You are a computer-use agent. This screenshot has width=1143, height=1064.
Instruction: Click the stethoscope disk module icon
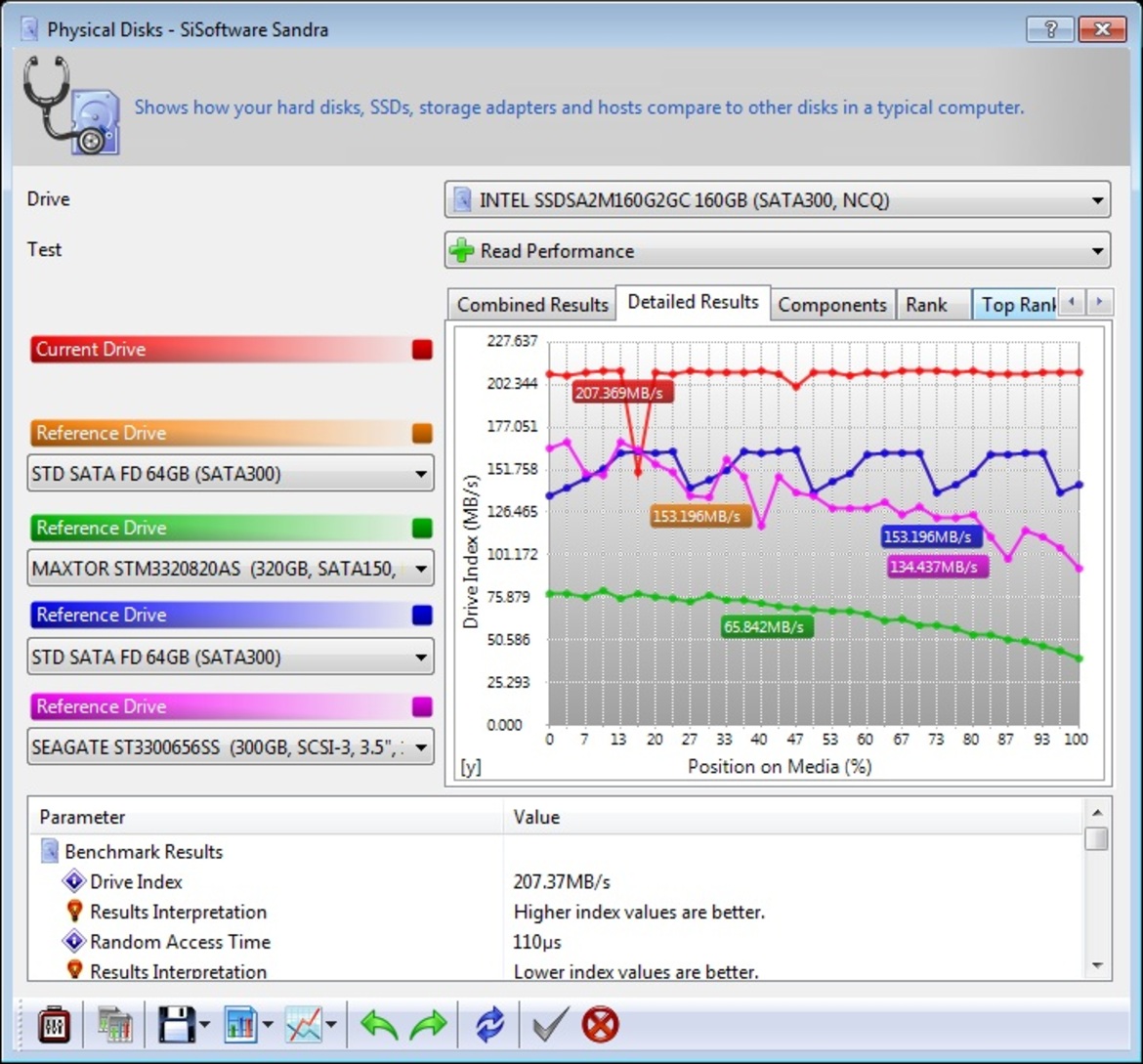[70, 105]
